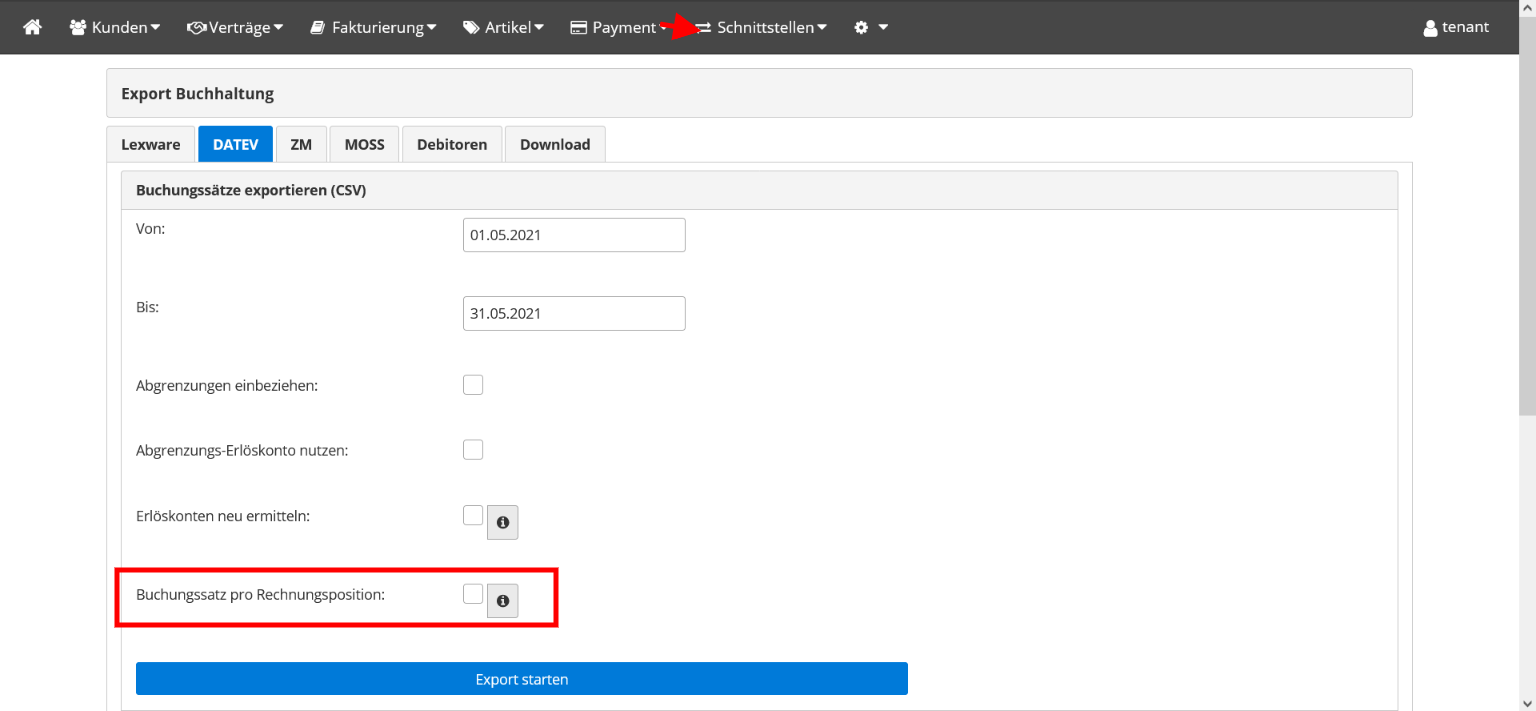Open the Download tab
The height and width of the screenshot is (711, 1536).
coord(555,144)
